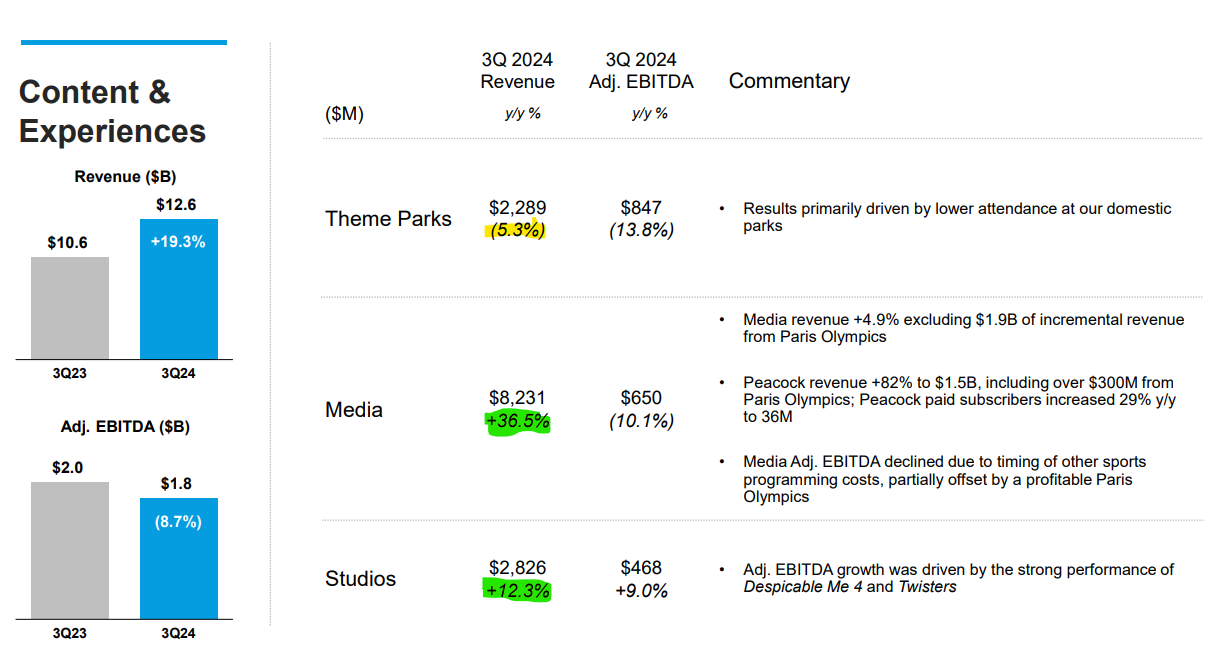Select the $847 Theme Parks EBITDA figure
Viewport: 1230px width, 655px height.
click(641, 208)
